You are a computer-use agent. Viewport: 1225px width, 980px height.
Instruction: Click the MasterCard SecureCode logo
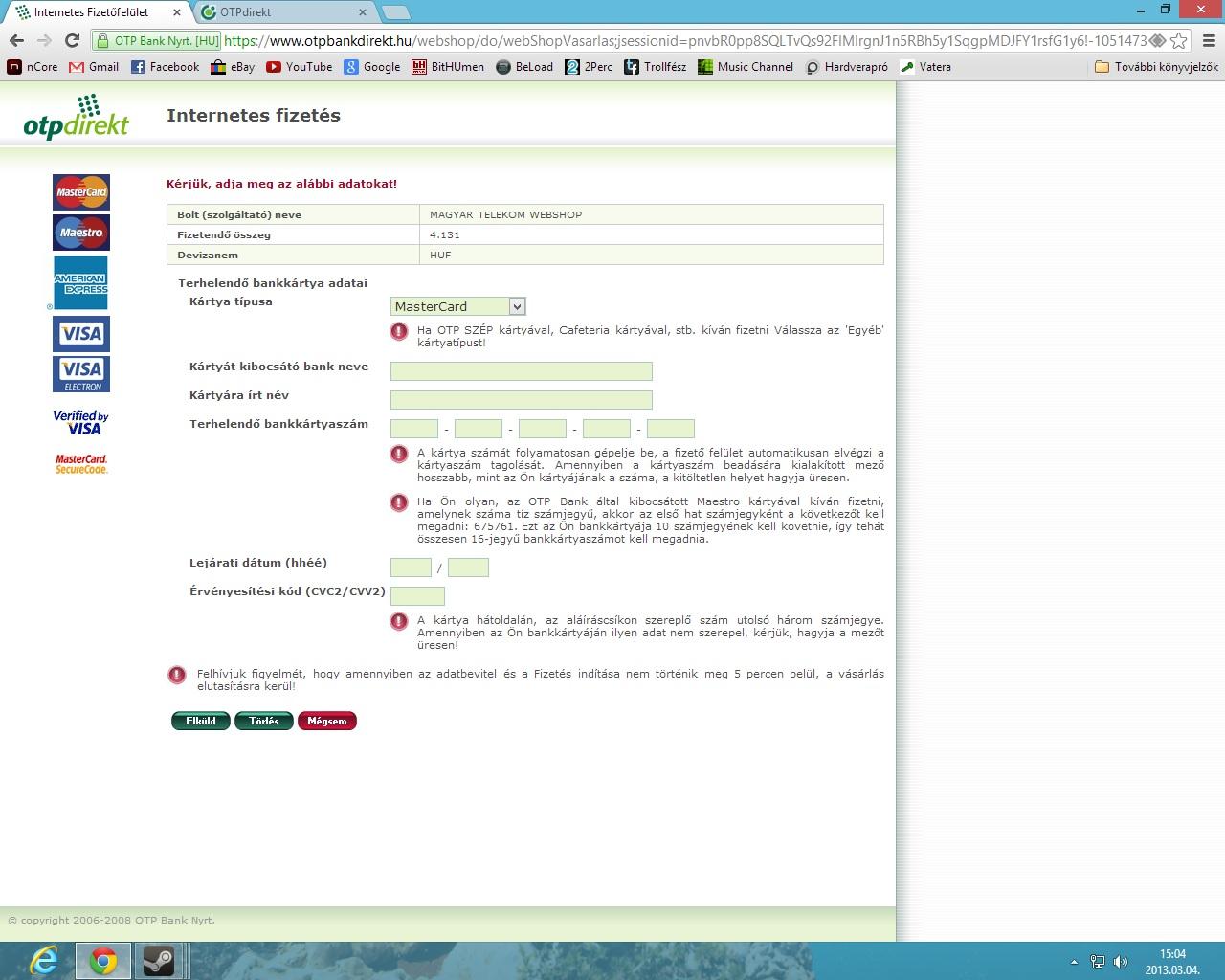(x=81, y=464)
